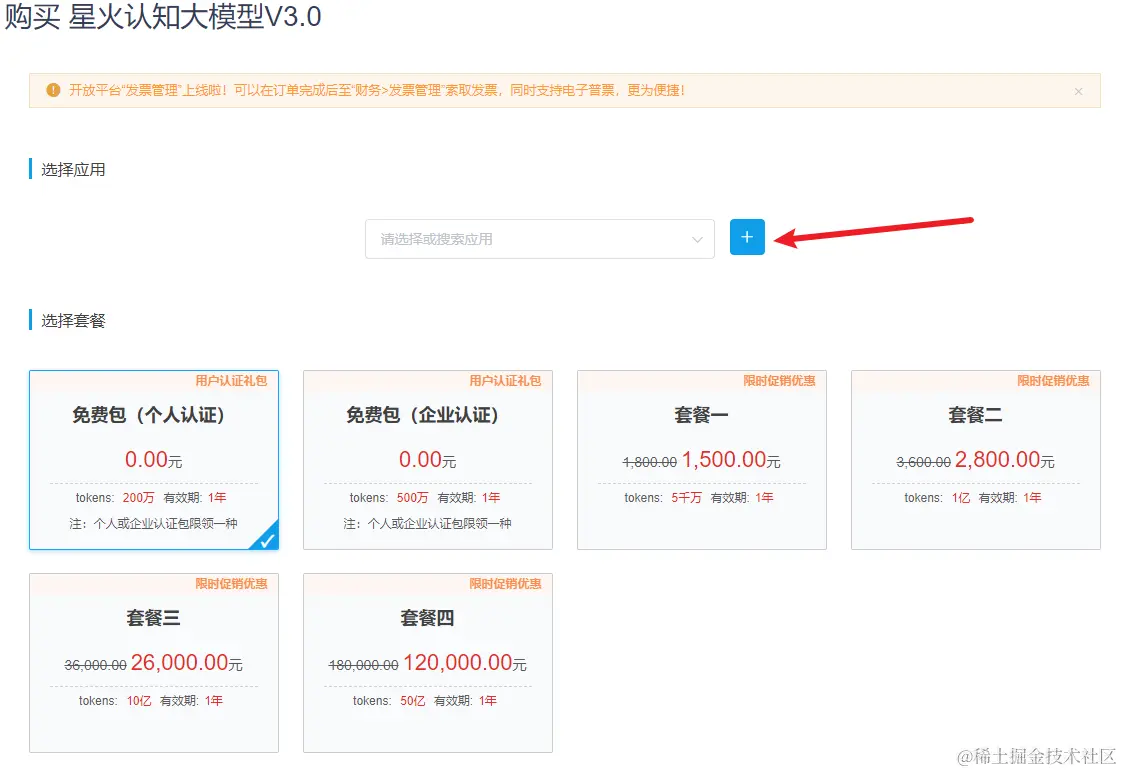Choose the 套餐四 package card
This screenshot has height=773, width=1123.
coord(428,663)
